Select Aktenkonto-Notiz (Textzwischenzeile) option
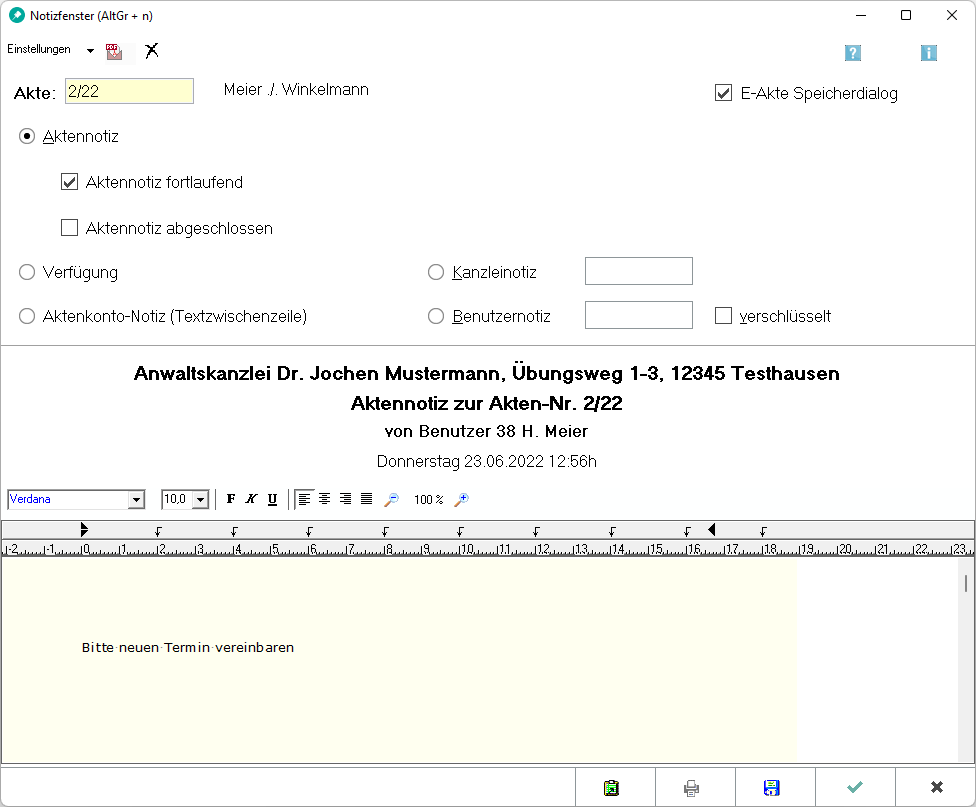976x807 pixels. [x=27, y=316]
